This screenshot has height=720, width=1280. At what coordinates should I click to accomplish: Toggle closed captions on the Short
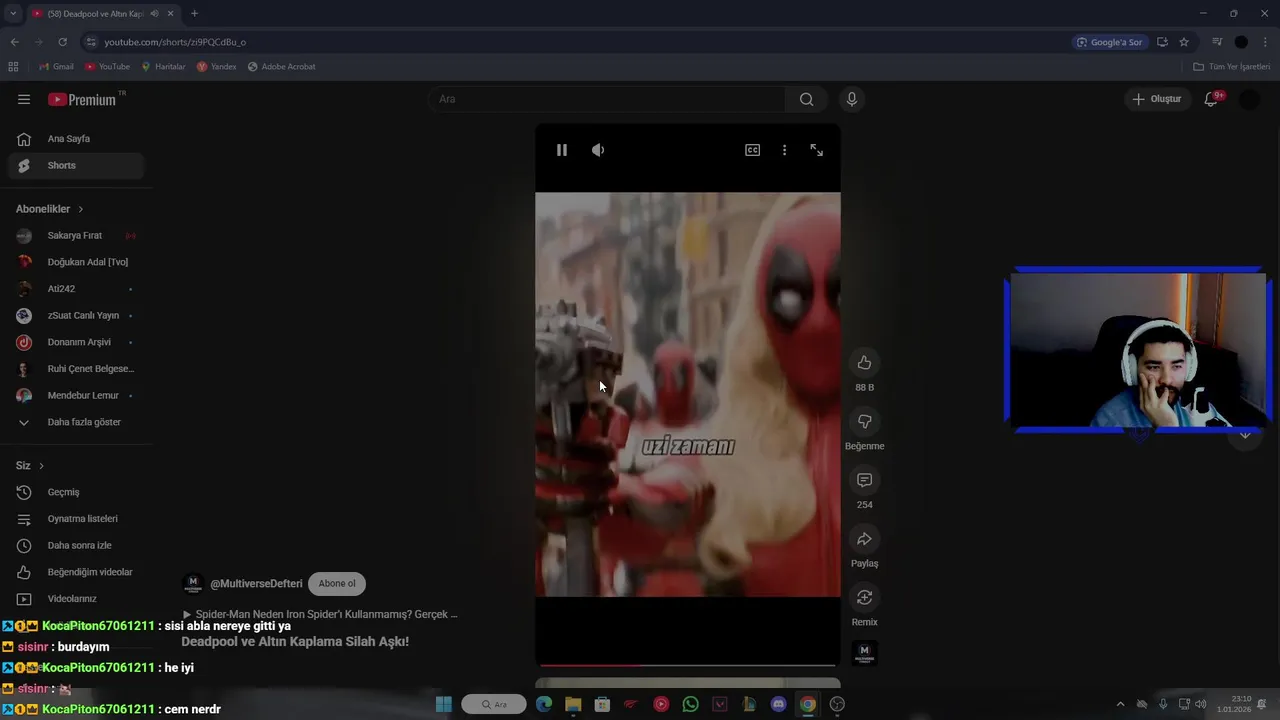[752, 150]
